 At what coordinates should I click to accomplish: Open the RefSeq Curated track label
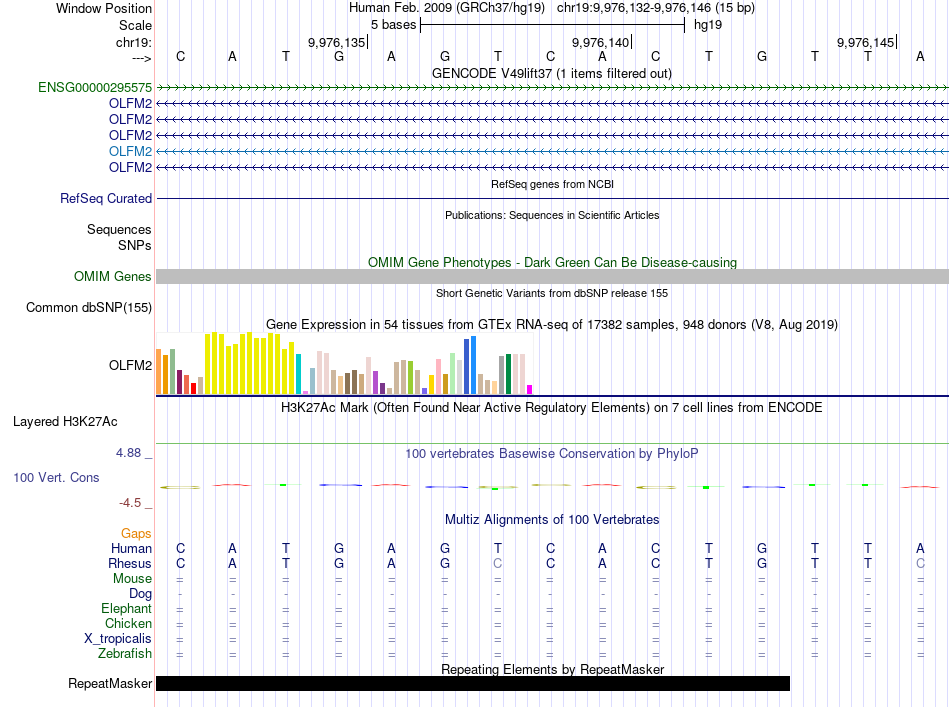click(106, 199)
